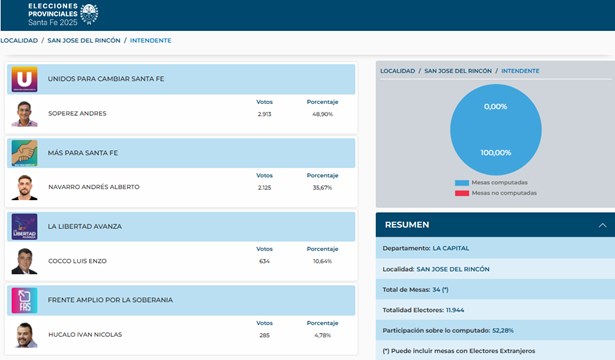Select Intendente in the top breadcrumb

coord(151,40)
